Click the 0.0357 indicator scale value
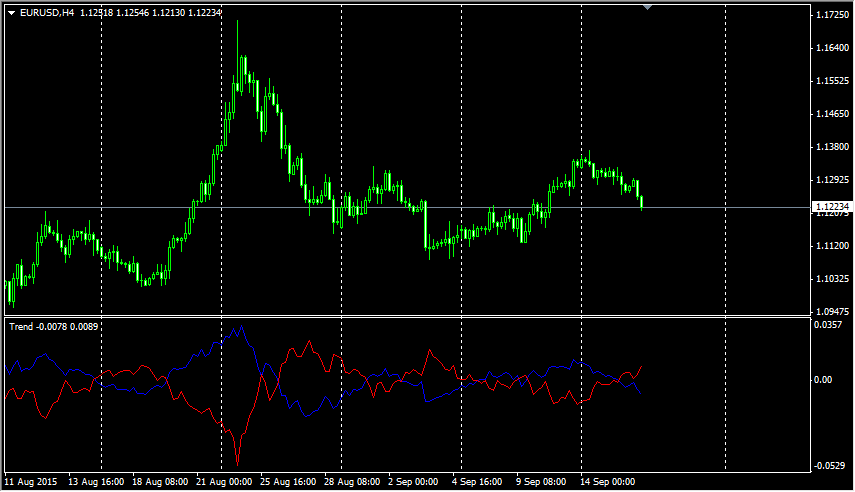The width and height of the screenshot is (855, 492). click(828, 325)
